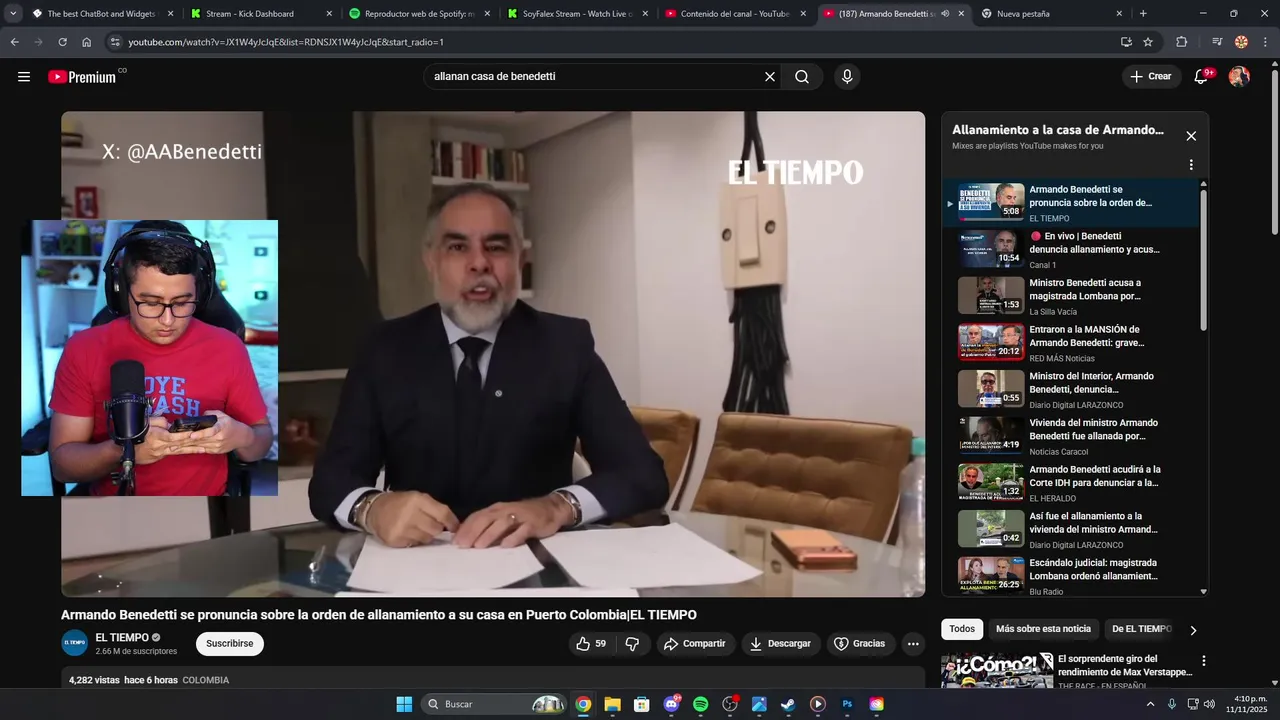The width and height of the screenshot is (1280, 720).
Task: Select the Más sobre esta noticia chip
Action: (1043, 629)
